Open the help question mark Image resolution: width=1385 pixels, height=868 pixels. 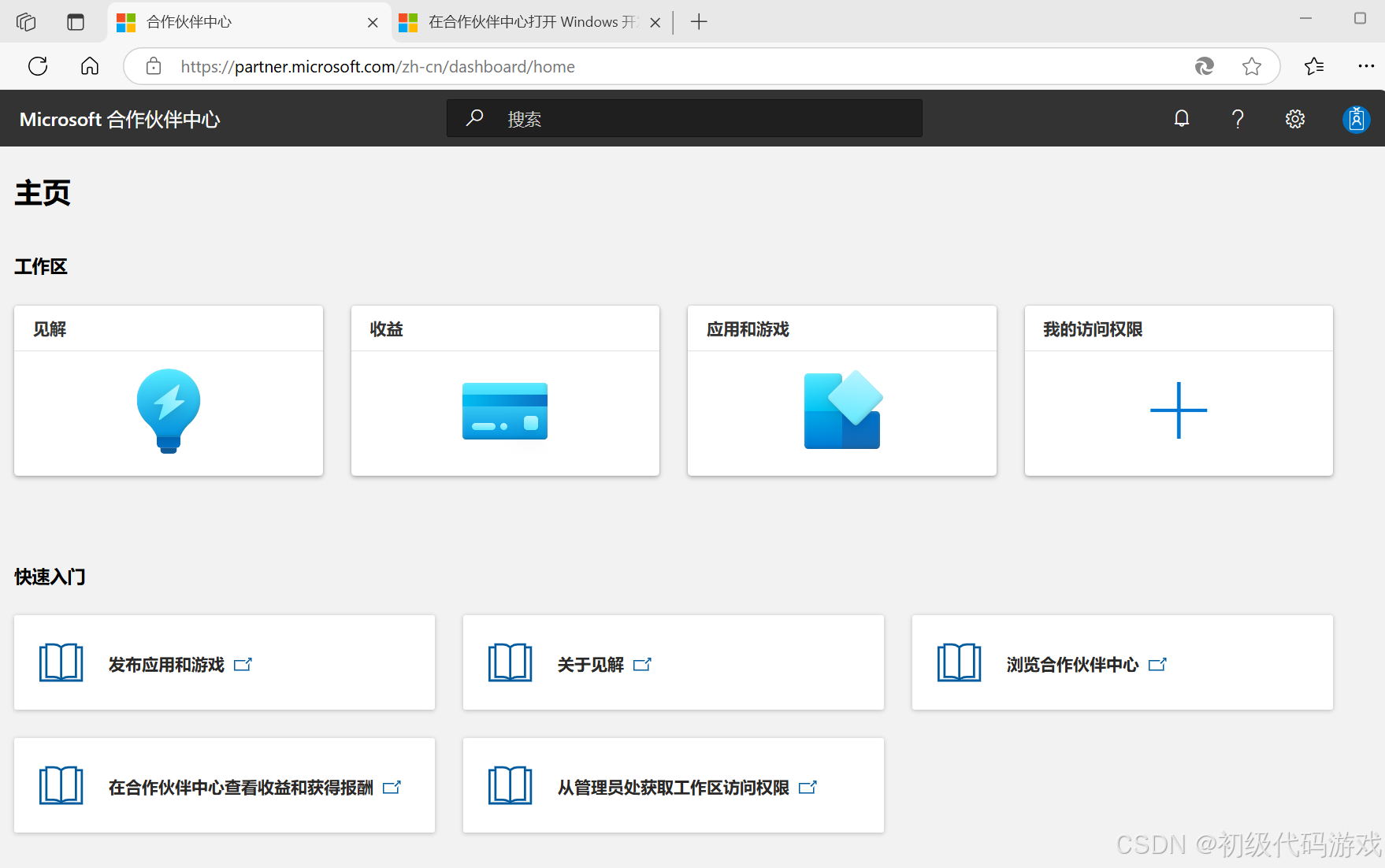[x=1238, y=119]
